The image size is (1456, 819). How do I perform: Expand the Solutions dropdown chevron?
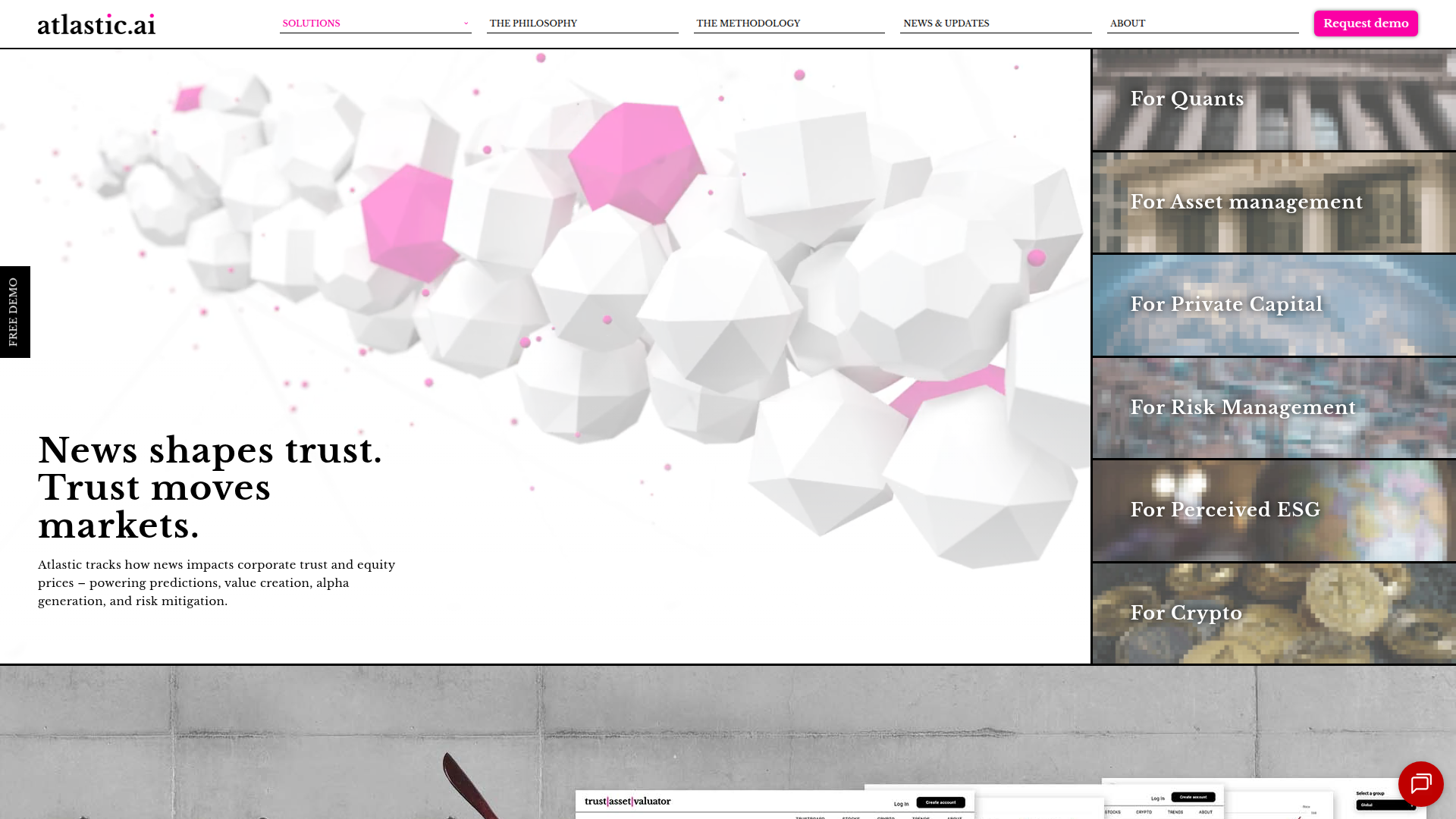click(x=466, y=24)
